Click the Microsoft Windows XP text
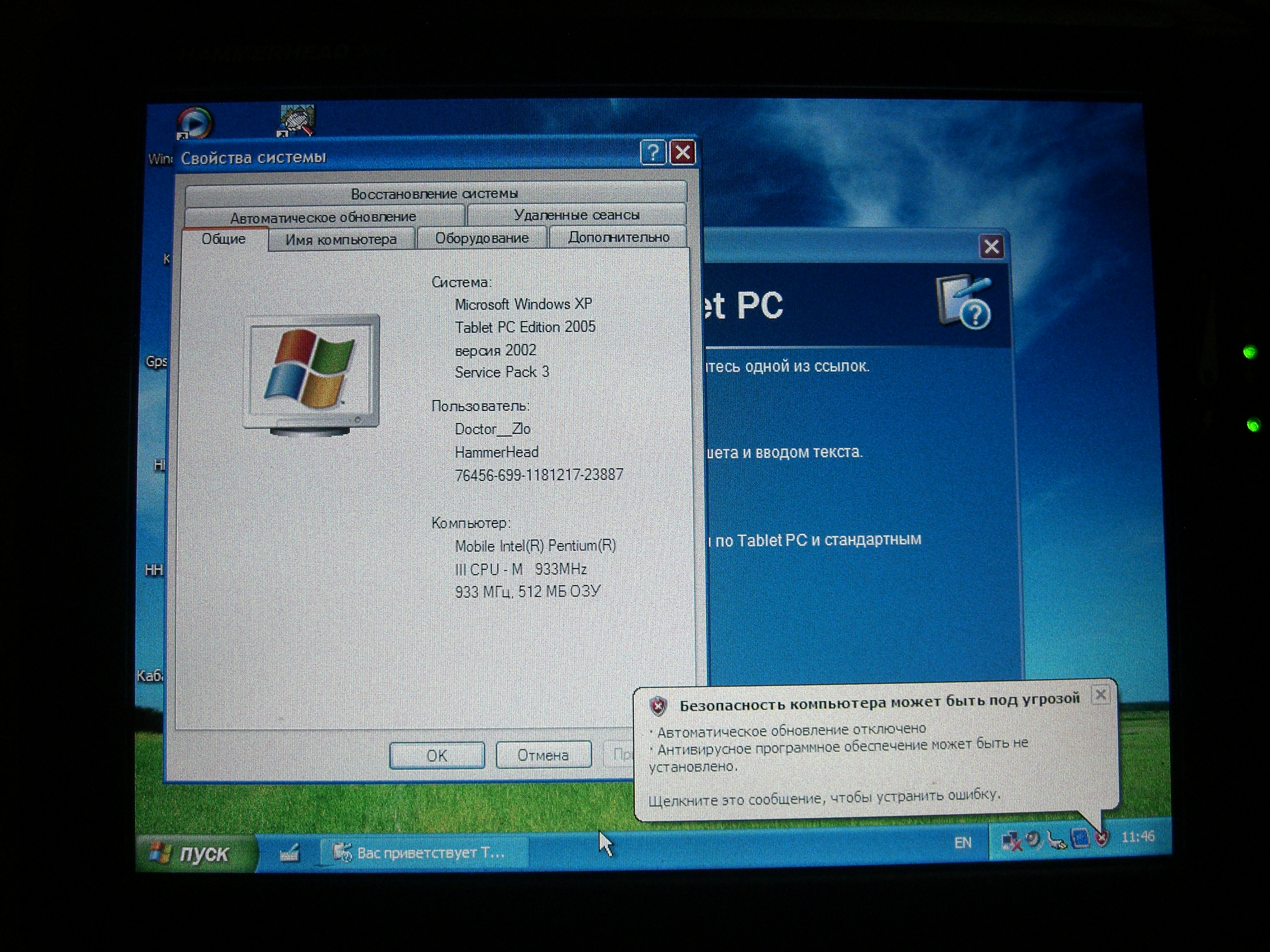The width and height of the screenshot is (1270, 952). tap(523, 304)
